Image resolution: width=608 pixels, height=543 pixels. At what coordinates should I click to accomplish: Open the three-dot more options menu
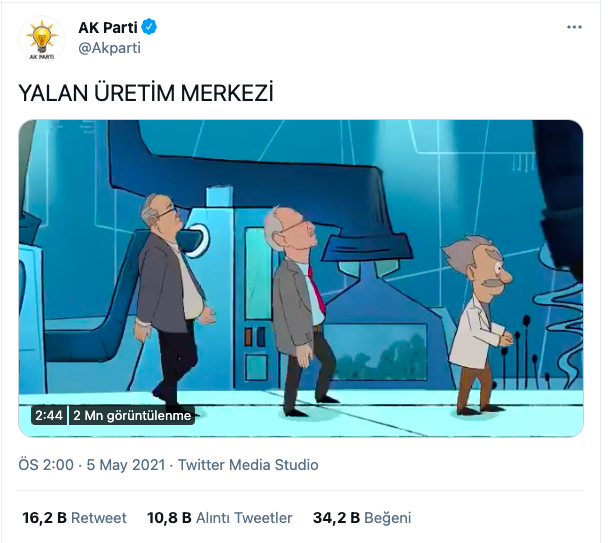(574, 27)
